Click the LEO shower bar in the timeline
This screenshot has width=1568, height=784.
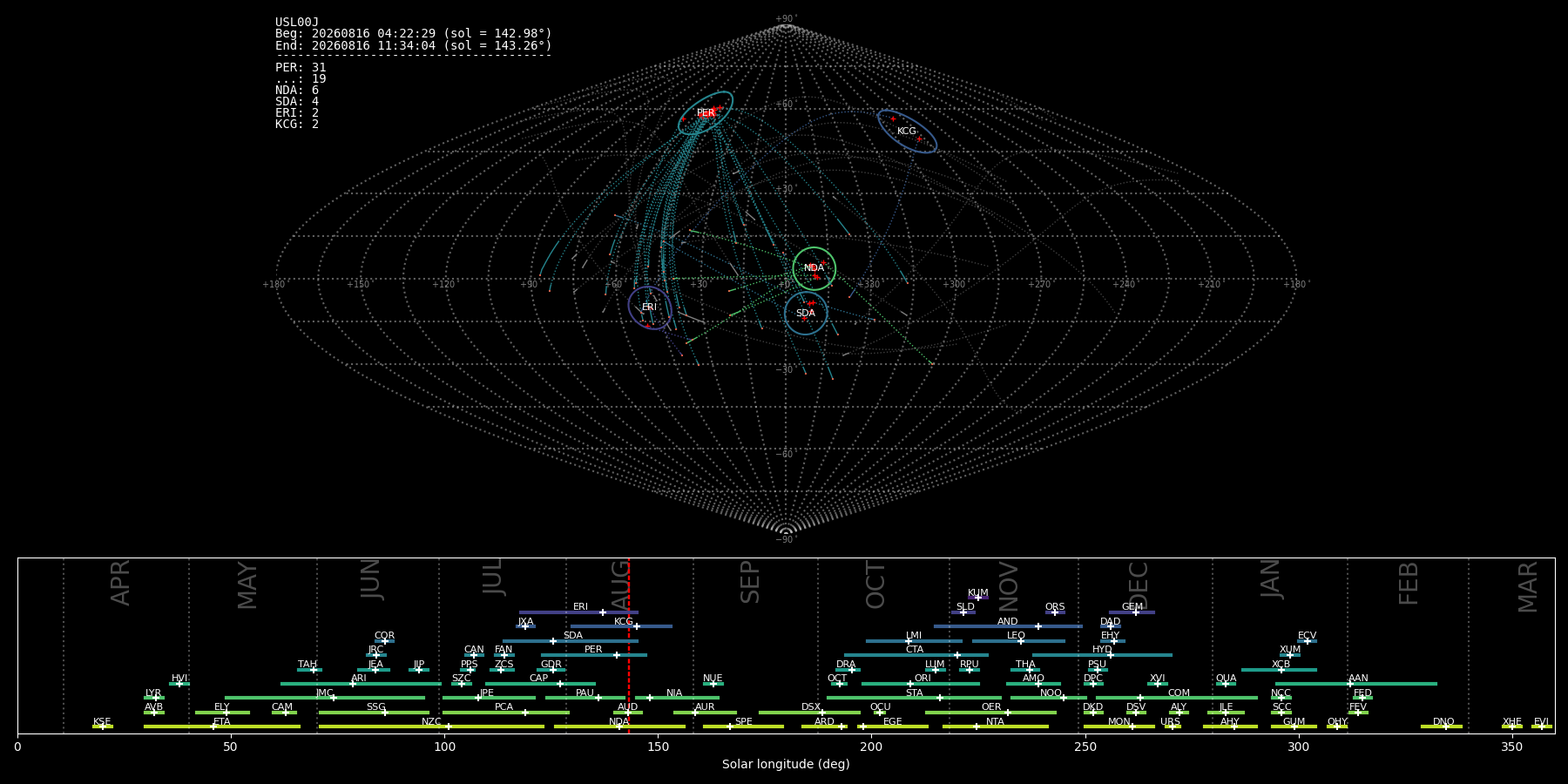(1018, 641)
